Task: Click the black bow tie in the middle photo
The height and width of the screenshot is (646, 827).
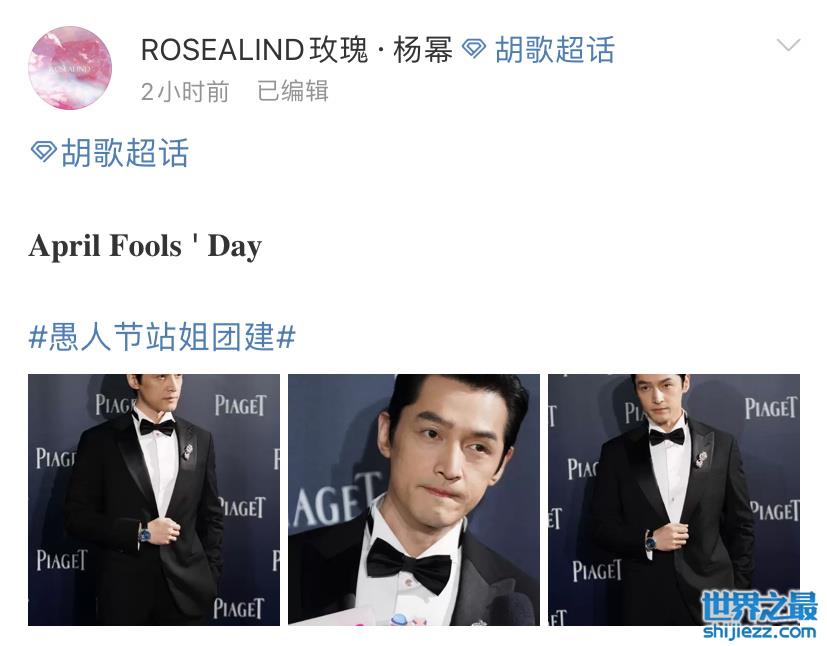Action: coord(409,566)
